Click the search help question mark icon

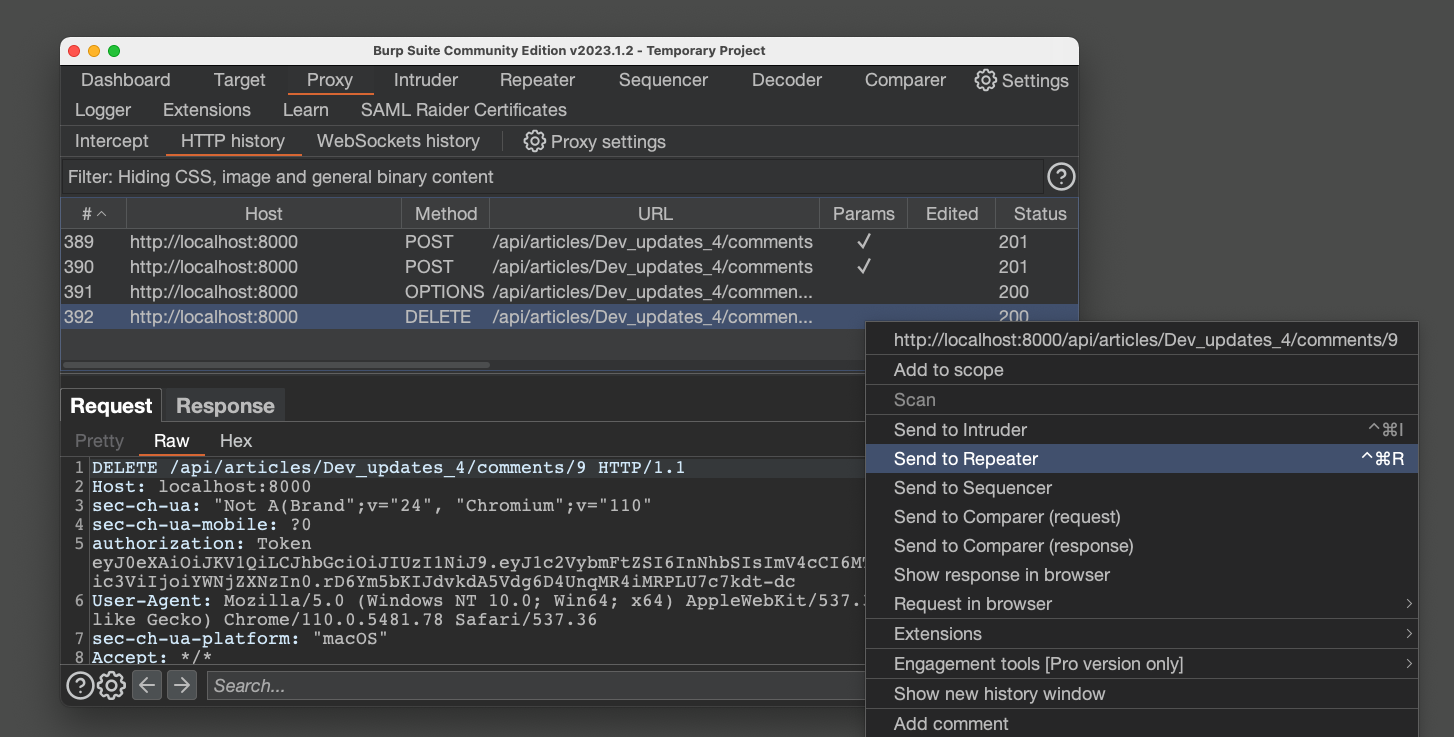pos(80,685)
